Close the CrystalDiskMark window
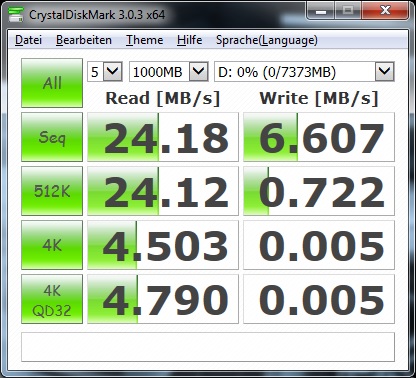This screenshot has height=378, width=416. coord(385,11)
